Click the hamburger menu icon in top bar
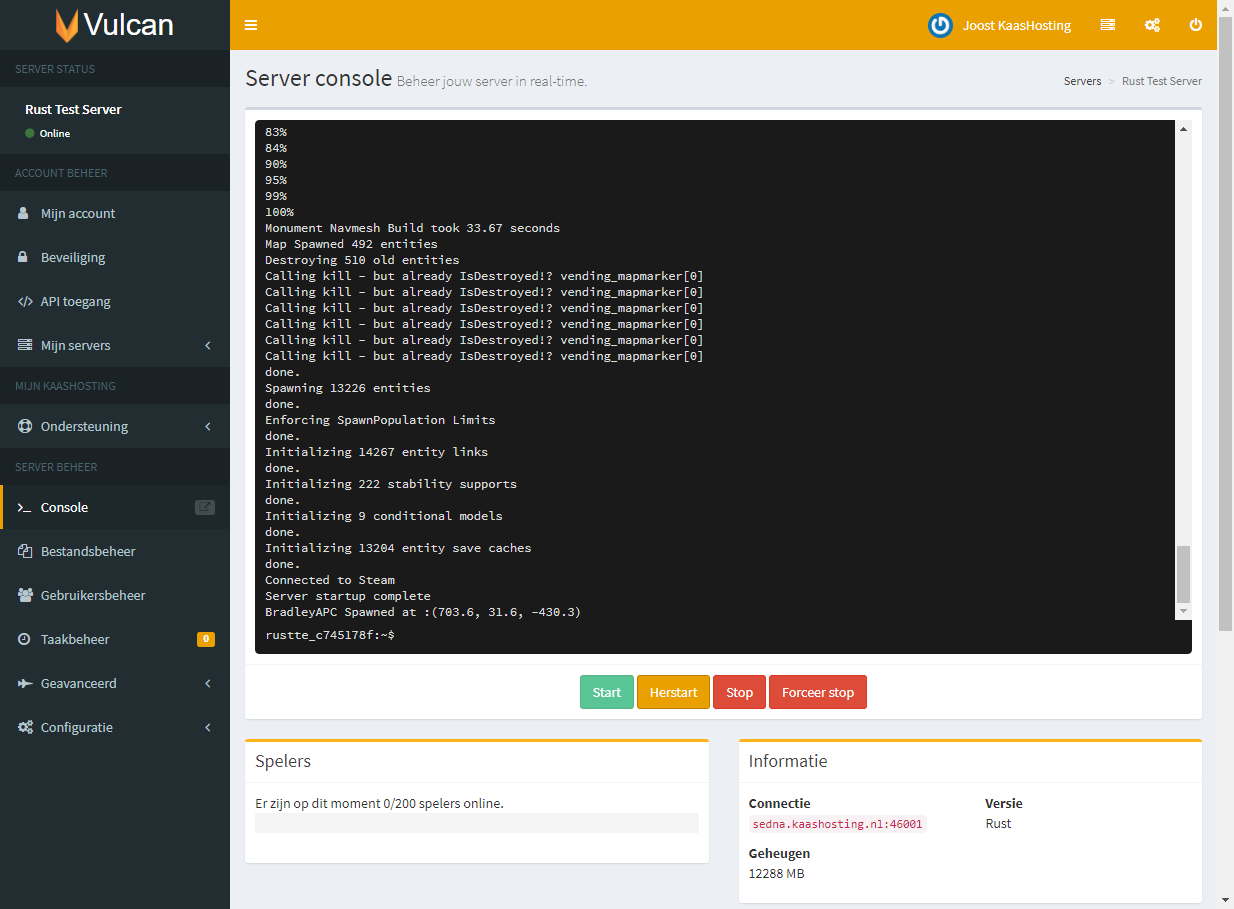Viewport: 1234px width, 909px height. [251, 25]
